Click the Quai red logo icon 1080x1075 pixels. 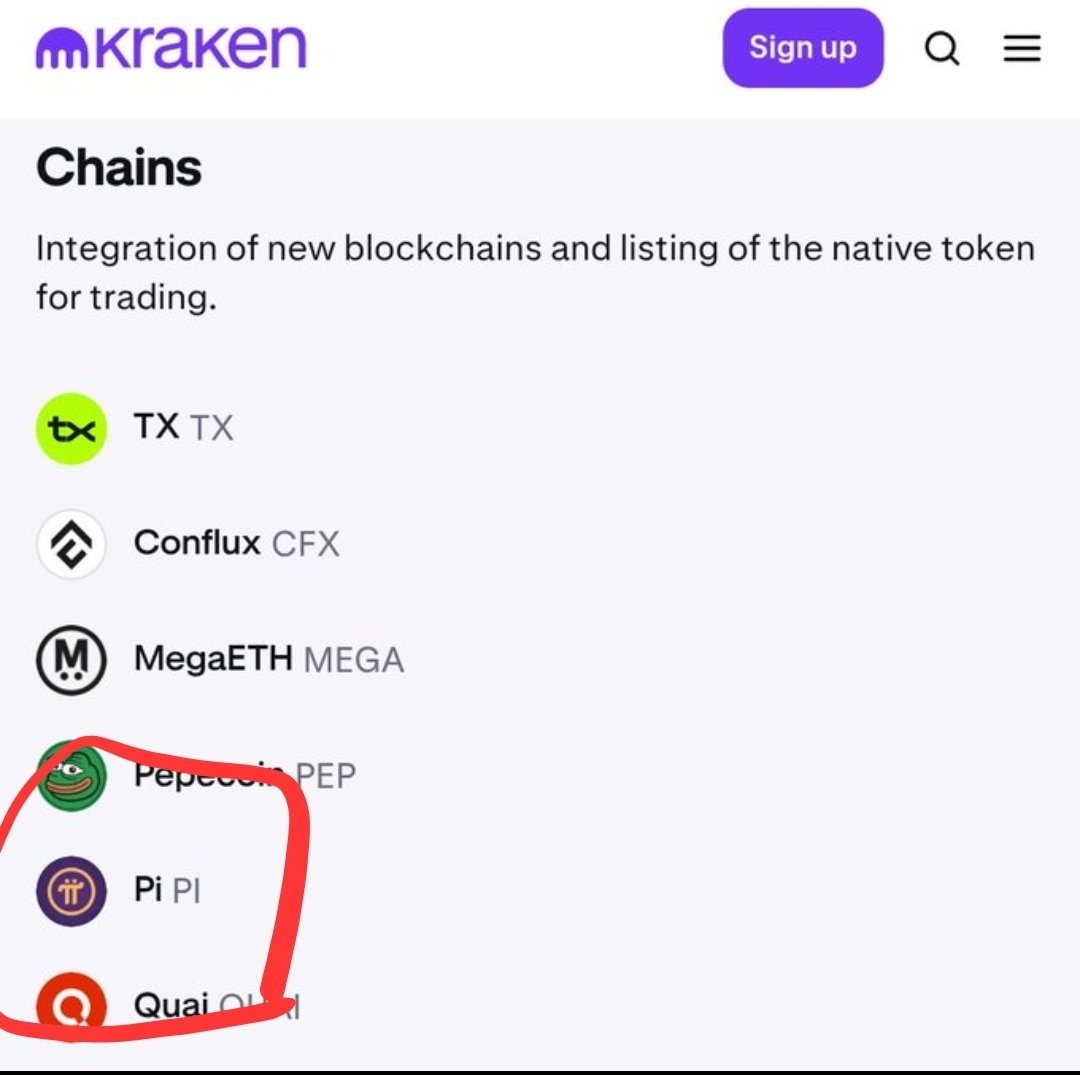point(71,1004)
